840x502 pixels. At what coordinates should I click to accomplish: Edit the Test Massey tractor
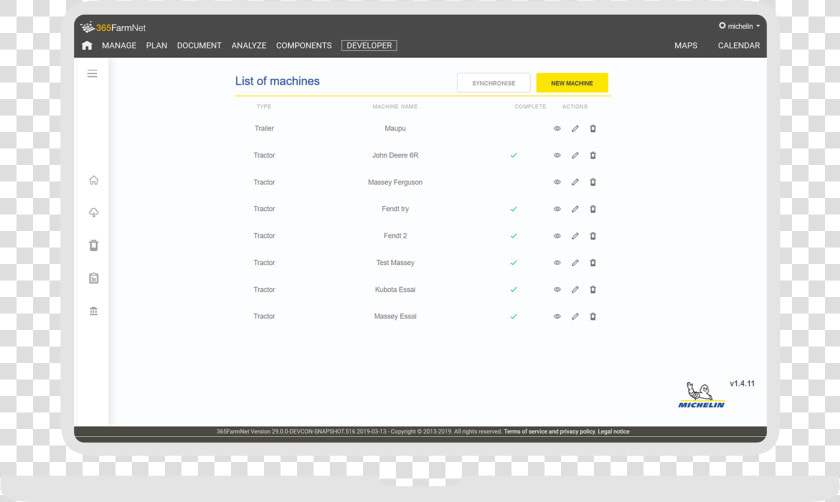(x=575, y=263)
